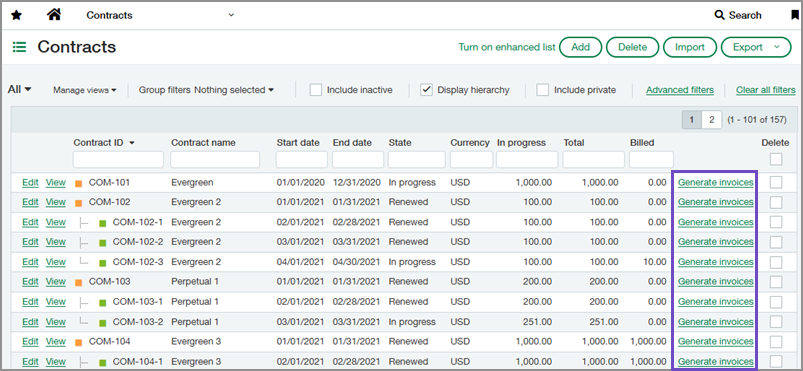Click orange square icon of COM-103
The image size is (803, 371).
tap(78, 282)
